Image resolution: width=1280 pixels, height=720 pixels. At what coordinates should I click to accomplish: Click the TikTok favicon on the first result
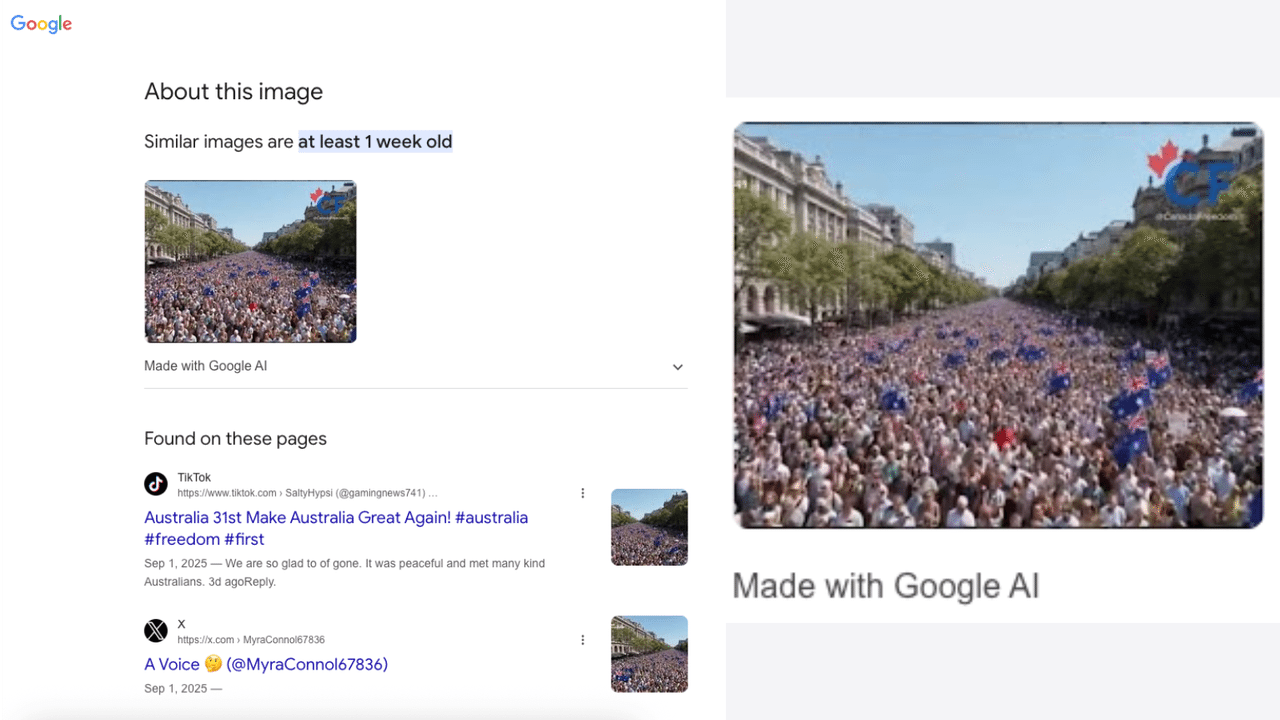(x=155, y=484)
